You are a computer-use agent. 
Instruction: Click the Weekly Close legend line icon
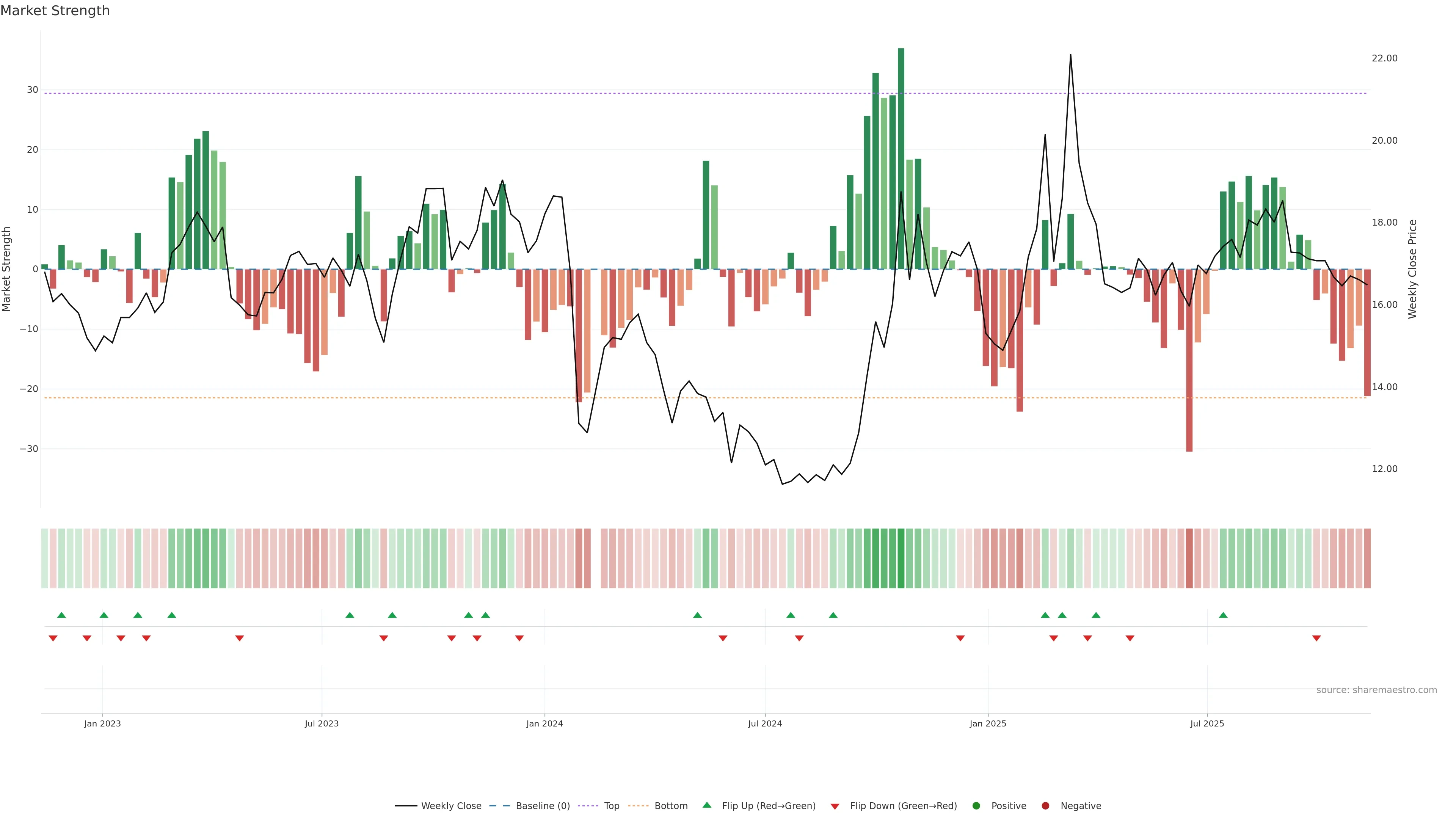point(406,806)
